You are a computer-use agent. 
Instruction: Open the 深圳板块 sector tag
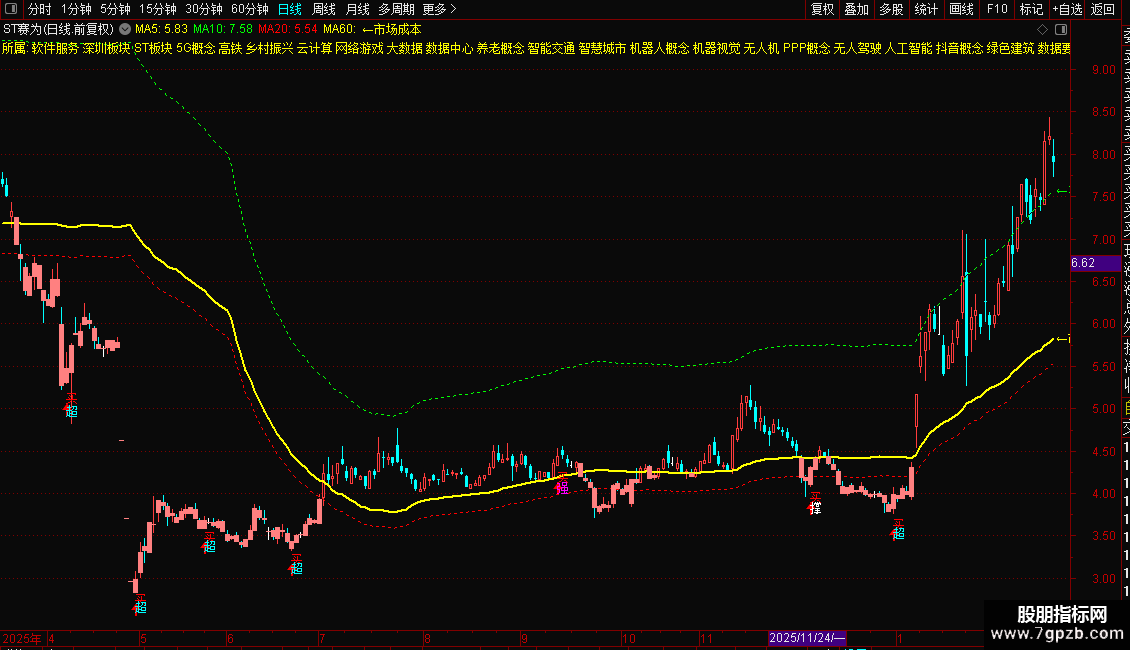[107, 48]
